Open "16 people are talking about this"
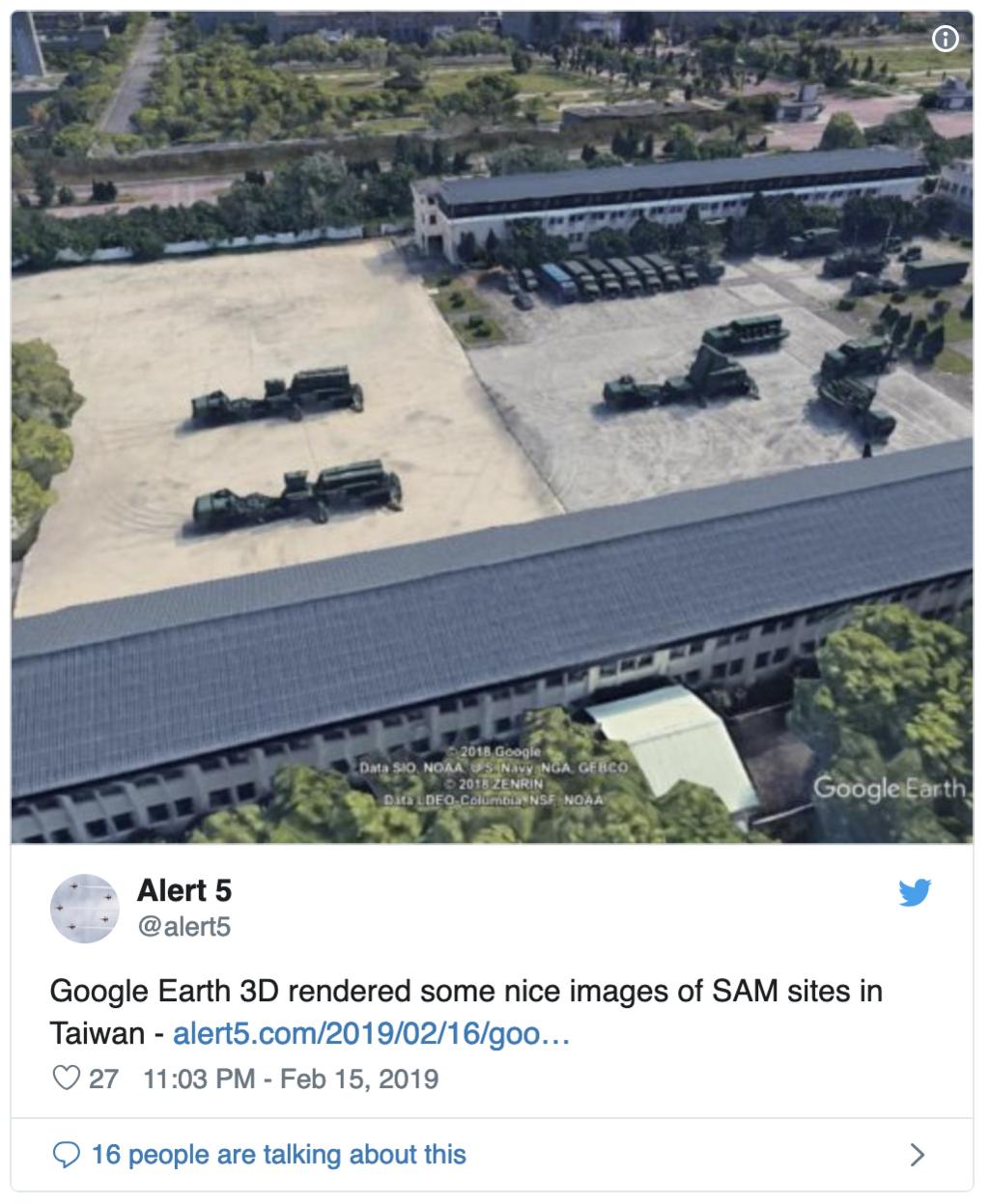990x1204 pixels. (278, 1155)
